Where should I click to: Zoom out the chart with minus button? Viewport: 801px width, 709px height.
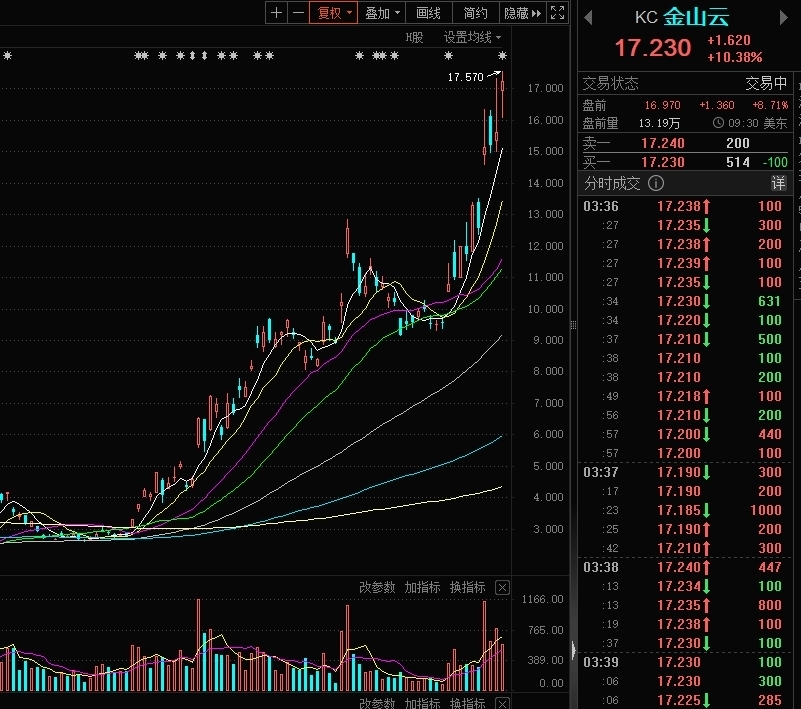(297, 13)
